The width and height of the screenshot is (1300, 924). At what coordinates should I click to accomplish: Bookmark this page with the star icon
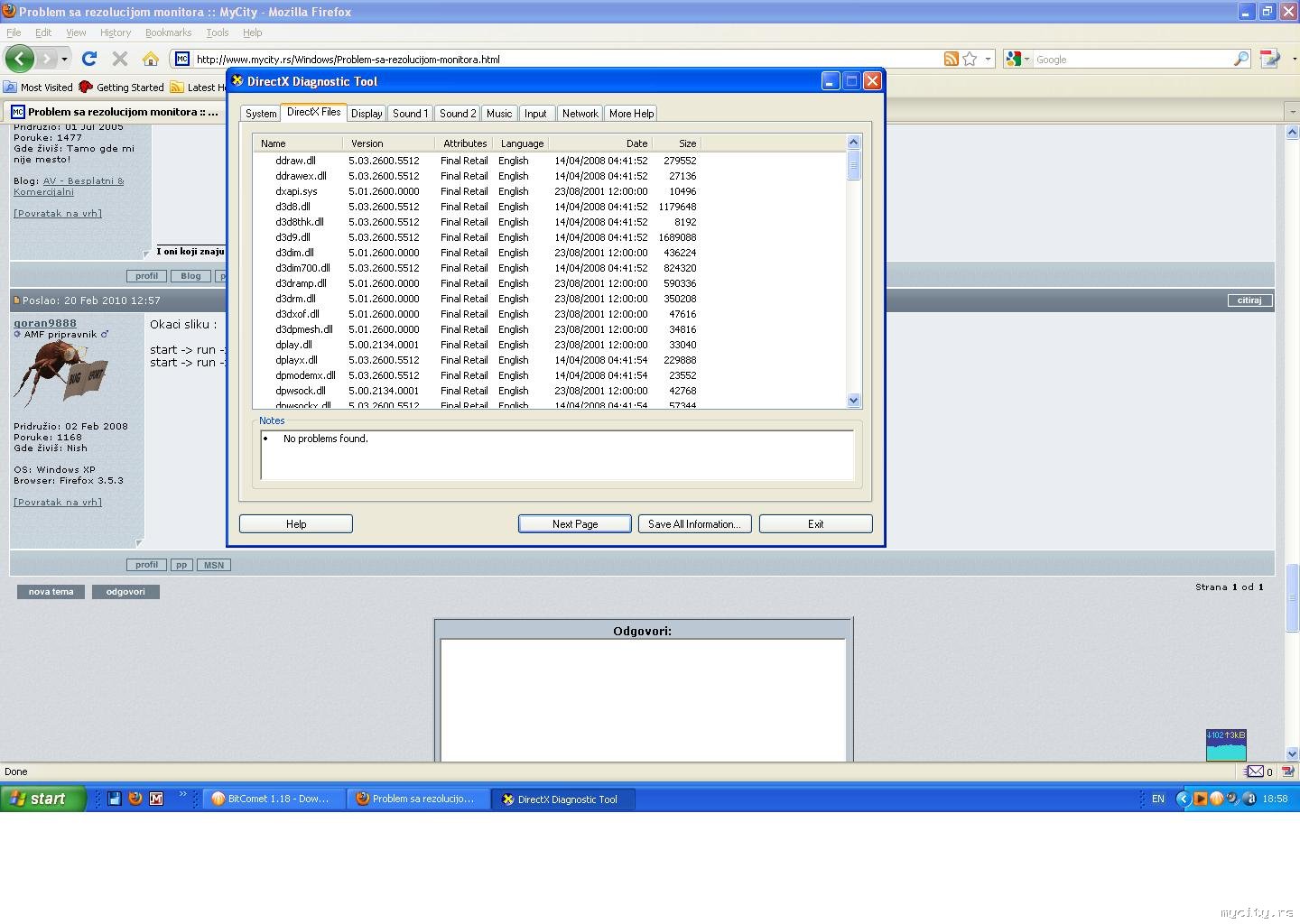click(970, 59)
